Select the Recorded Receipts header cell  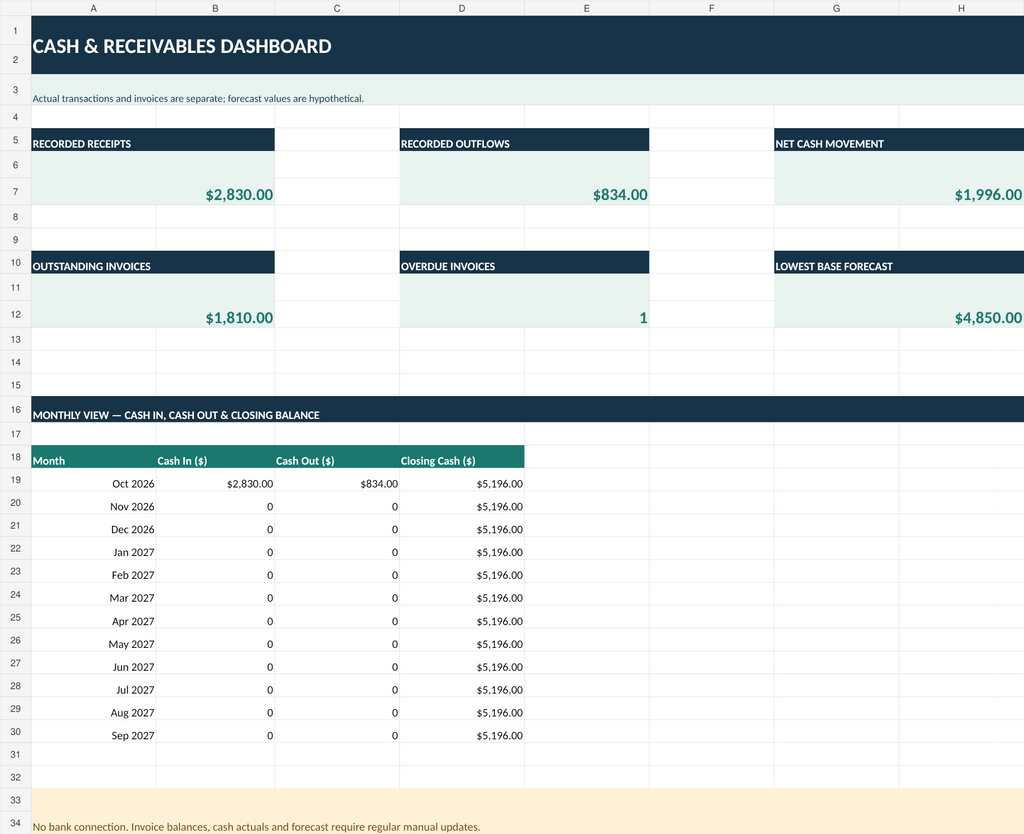[153, 140]
